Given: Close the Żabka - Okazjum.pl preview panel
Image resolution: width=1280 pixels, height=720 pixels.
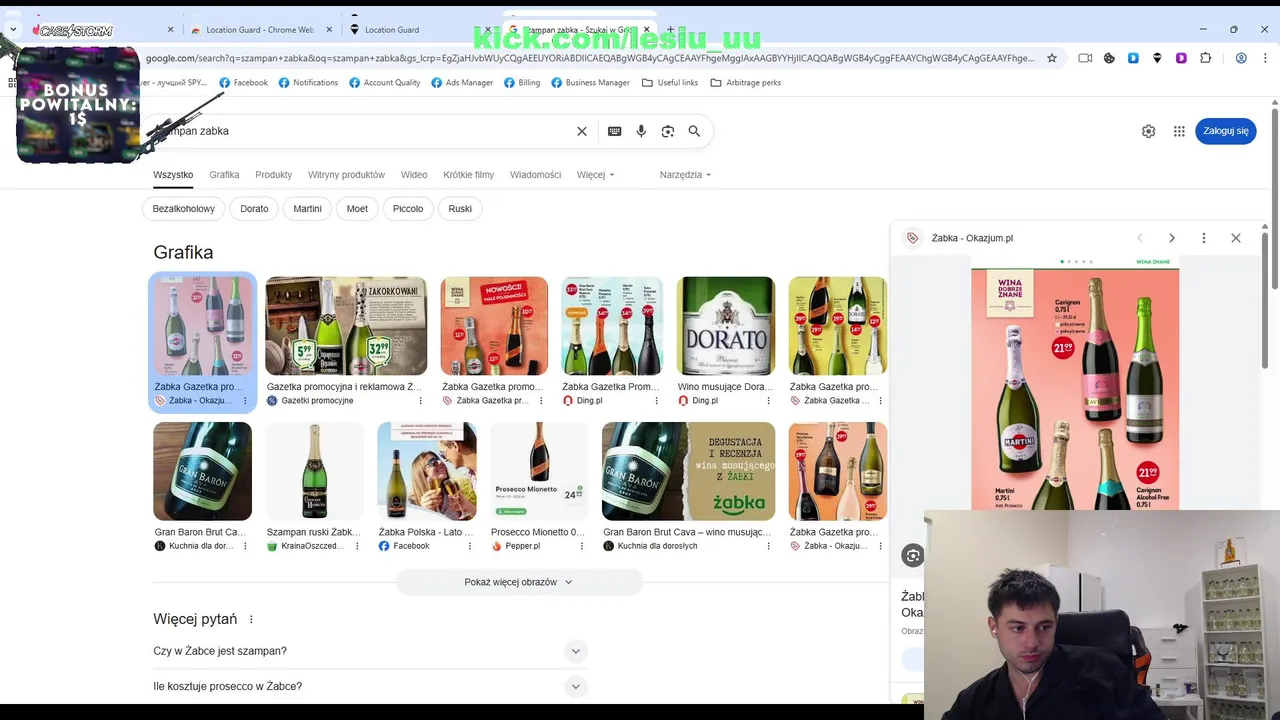Looking at the screenshot, I should 1236,238.
